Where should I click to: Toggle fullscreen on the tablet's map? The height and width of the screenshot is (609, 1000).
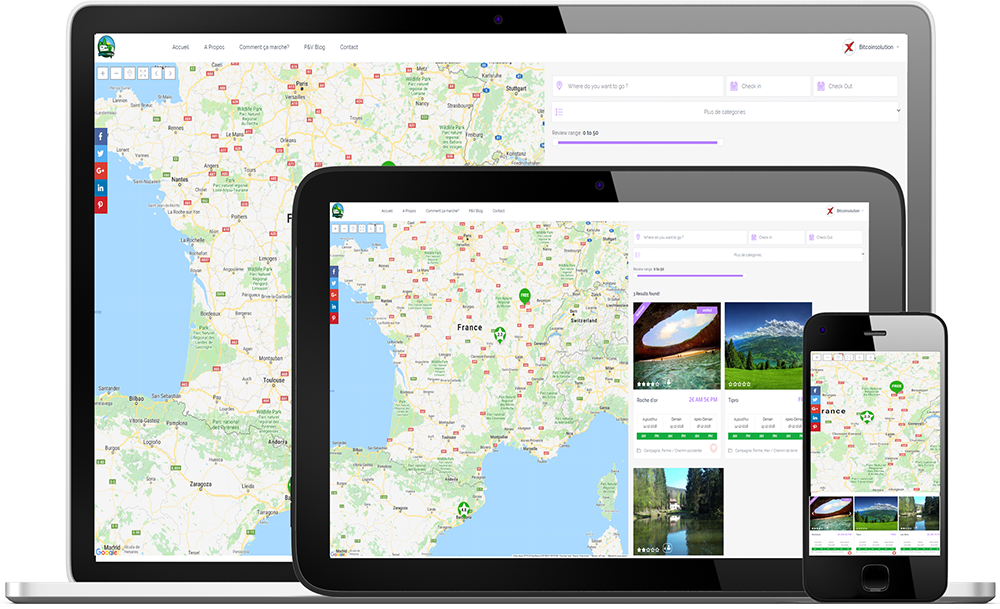click(362, 228)
